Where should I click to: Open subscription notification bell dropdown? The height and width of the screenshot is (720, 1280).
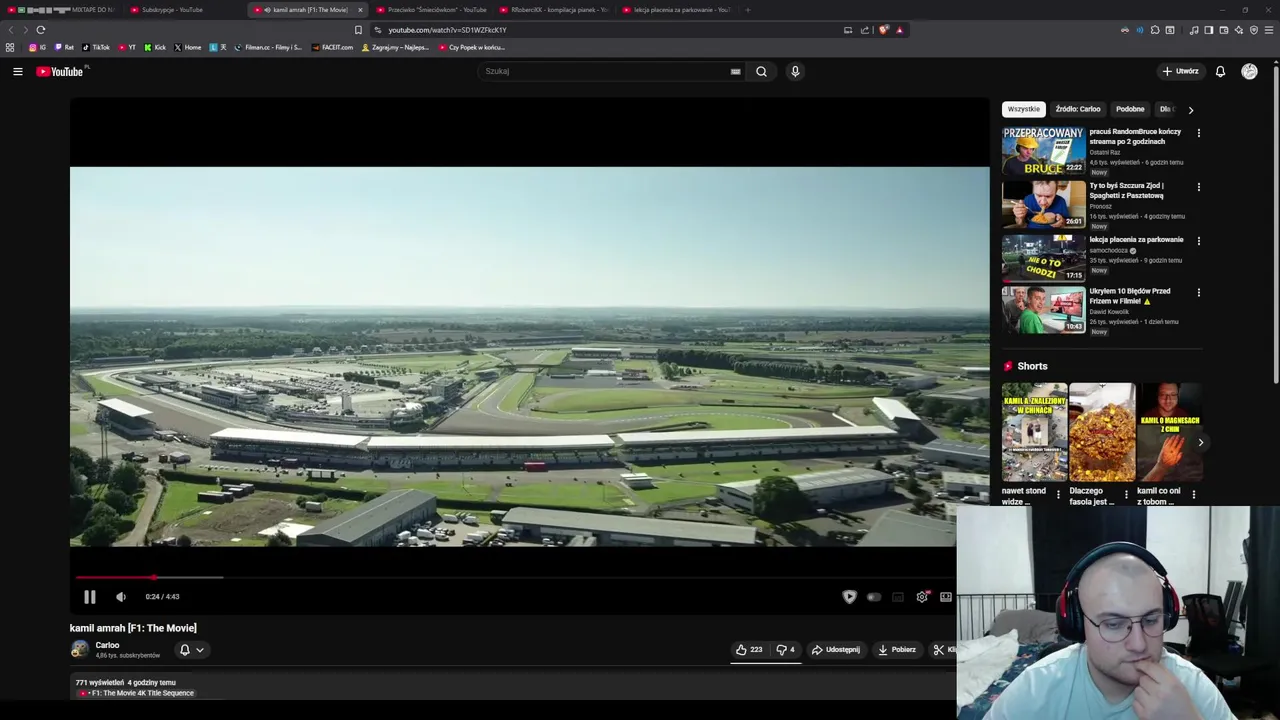click(191, 650)
